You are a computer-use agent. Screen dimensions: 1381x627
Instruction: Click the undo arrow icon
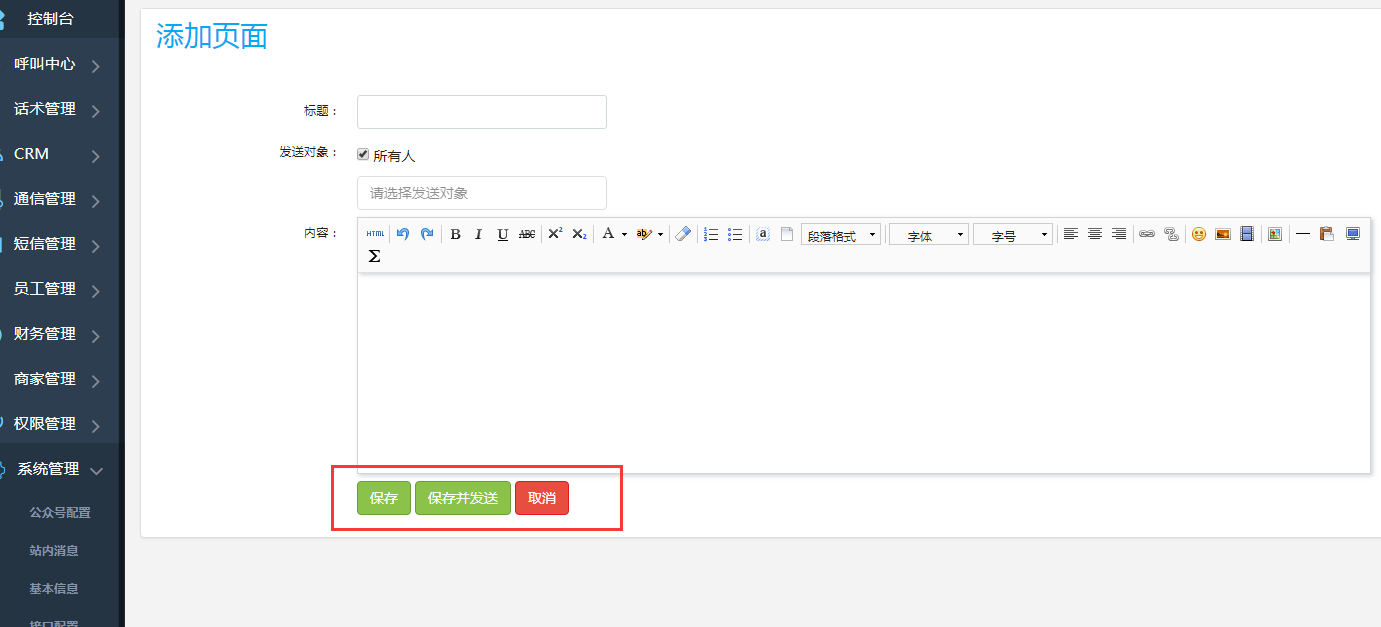pos(403,234)
